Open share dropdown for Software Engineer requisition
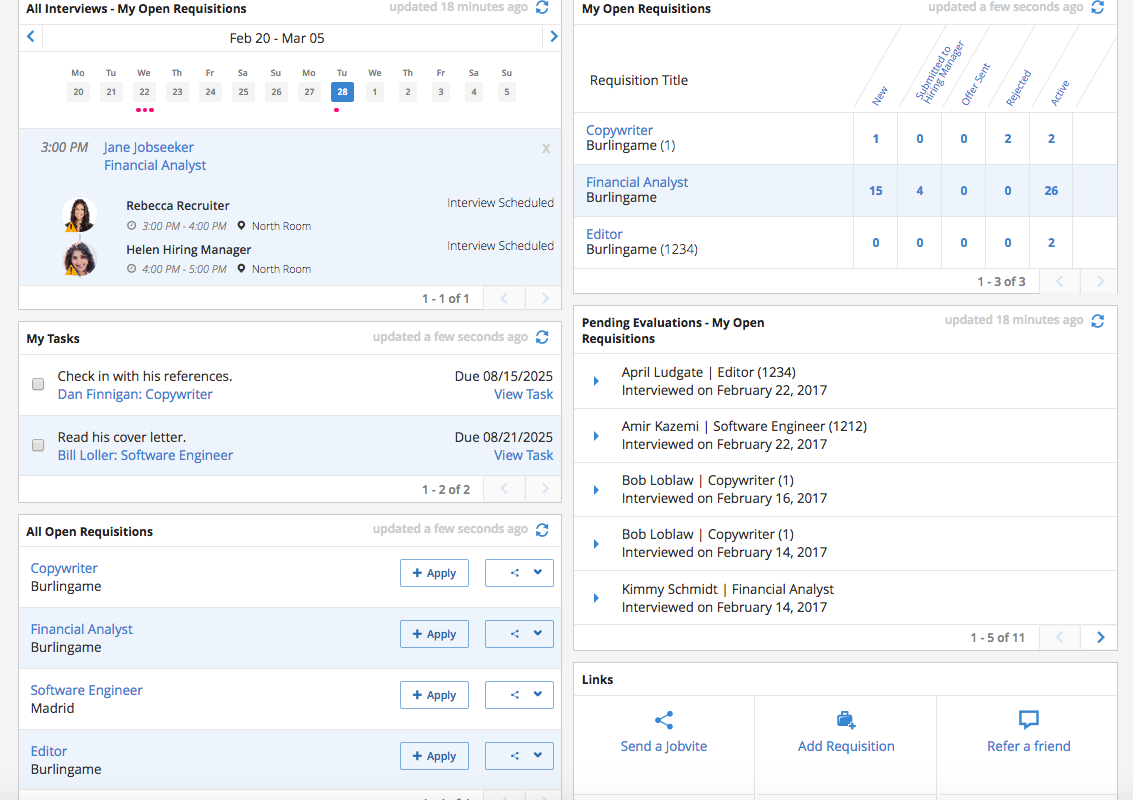This screenshot has width=1133, height=800. coord(520,694)
